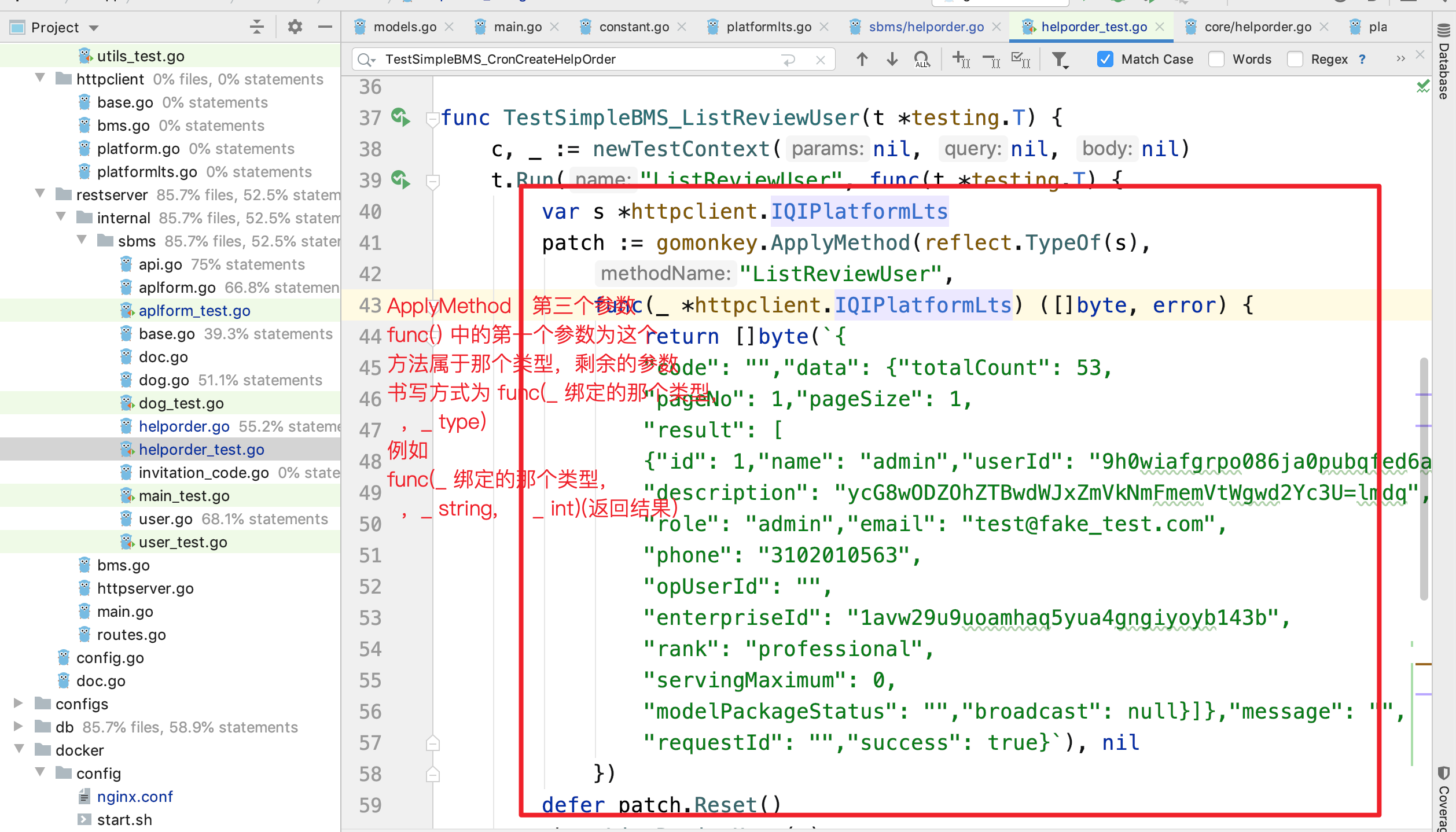The height and width of the screenshot is (832, 1456).
Task: Collapse the sbms folder
Action: pyautogui.click(x=82, y=240)
